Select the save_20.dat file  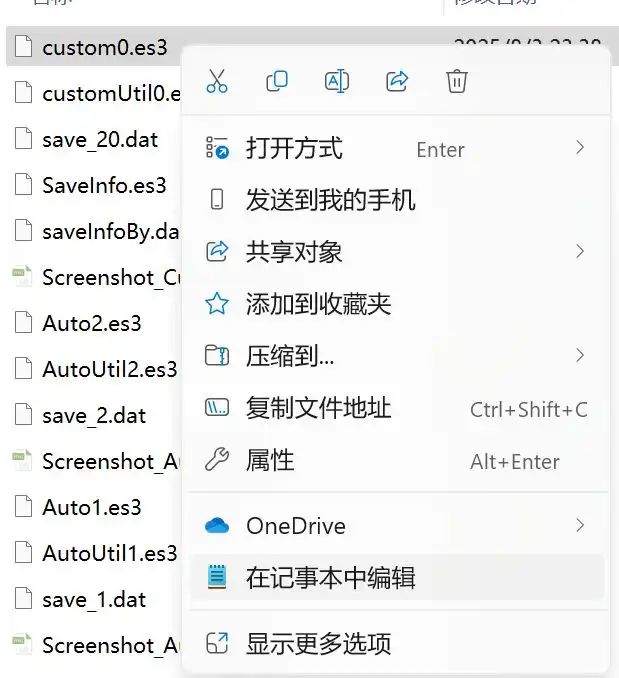pos(100,139)
